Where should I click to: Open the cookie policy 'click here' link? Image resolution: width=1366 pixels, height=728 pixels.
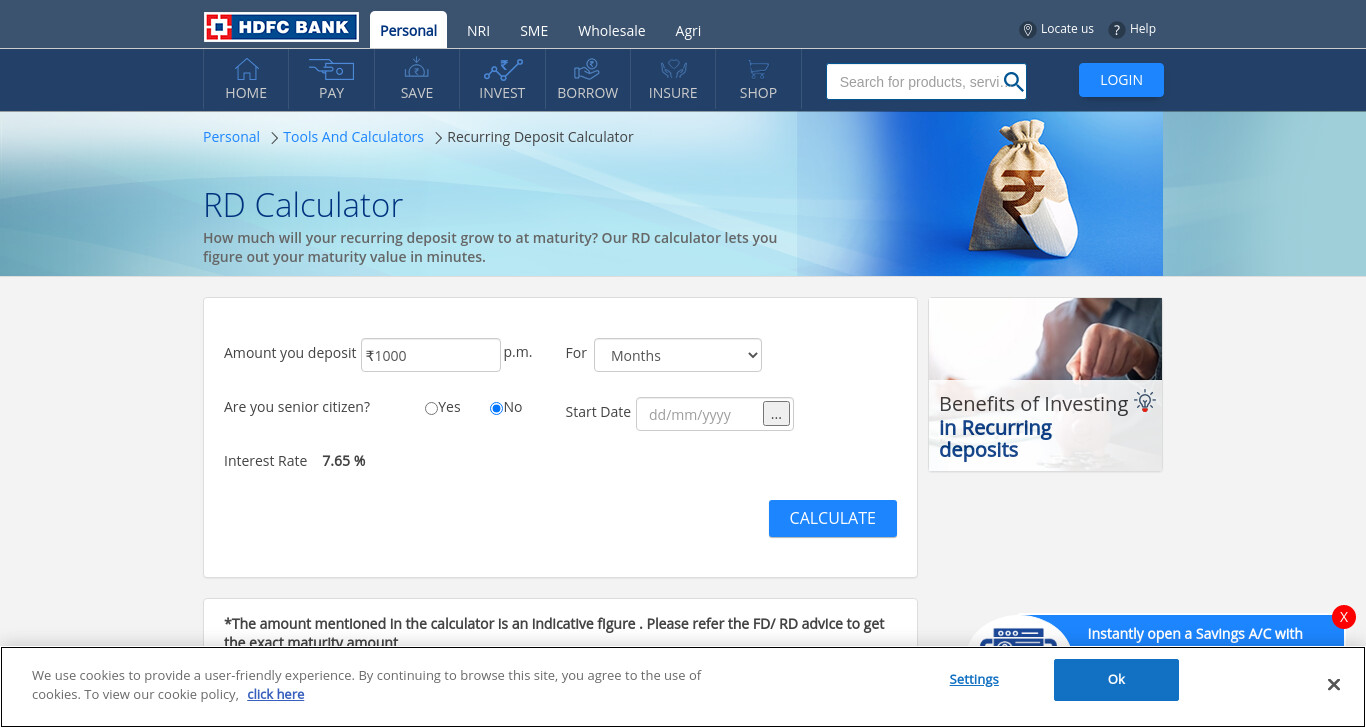pyautogui.click(x=276, y=694)
